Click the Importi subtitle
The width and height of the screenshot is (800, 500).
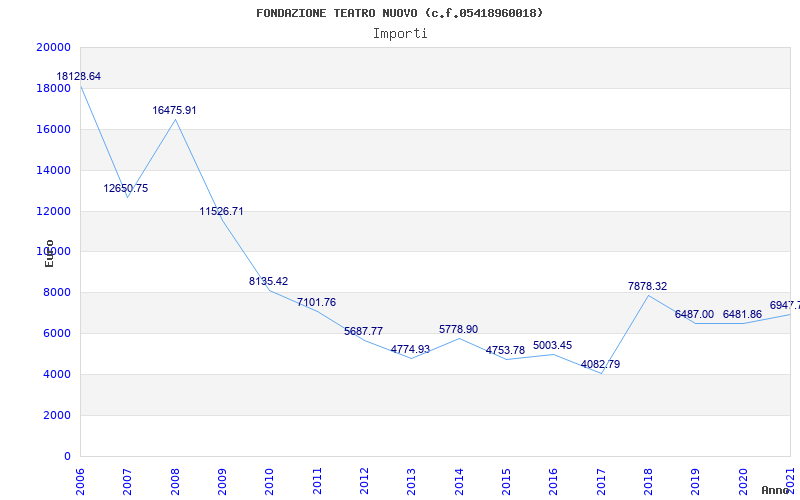(400, 34)
